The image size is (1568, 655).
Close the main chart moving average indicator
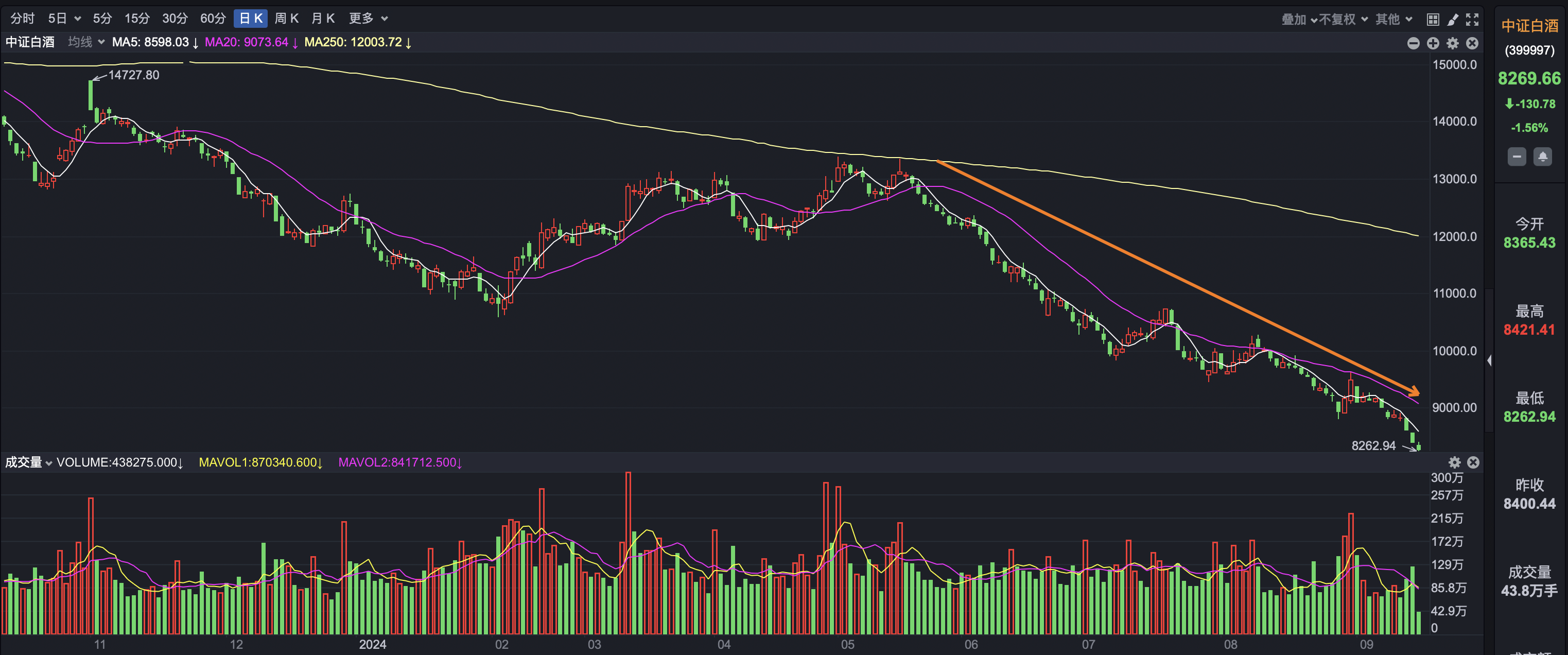click(1472, 43)
